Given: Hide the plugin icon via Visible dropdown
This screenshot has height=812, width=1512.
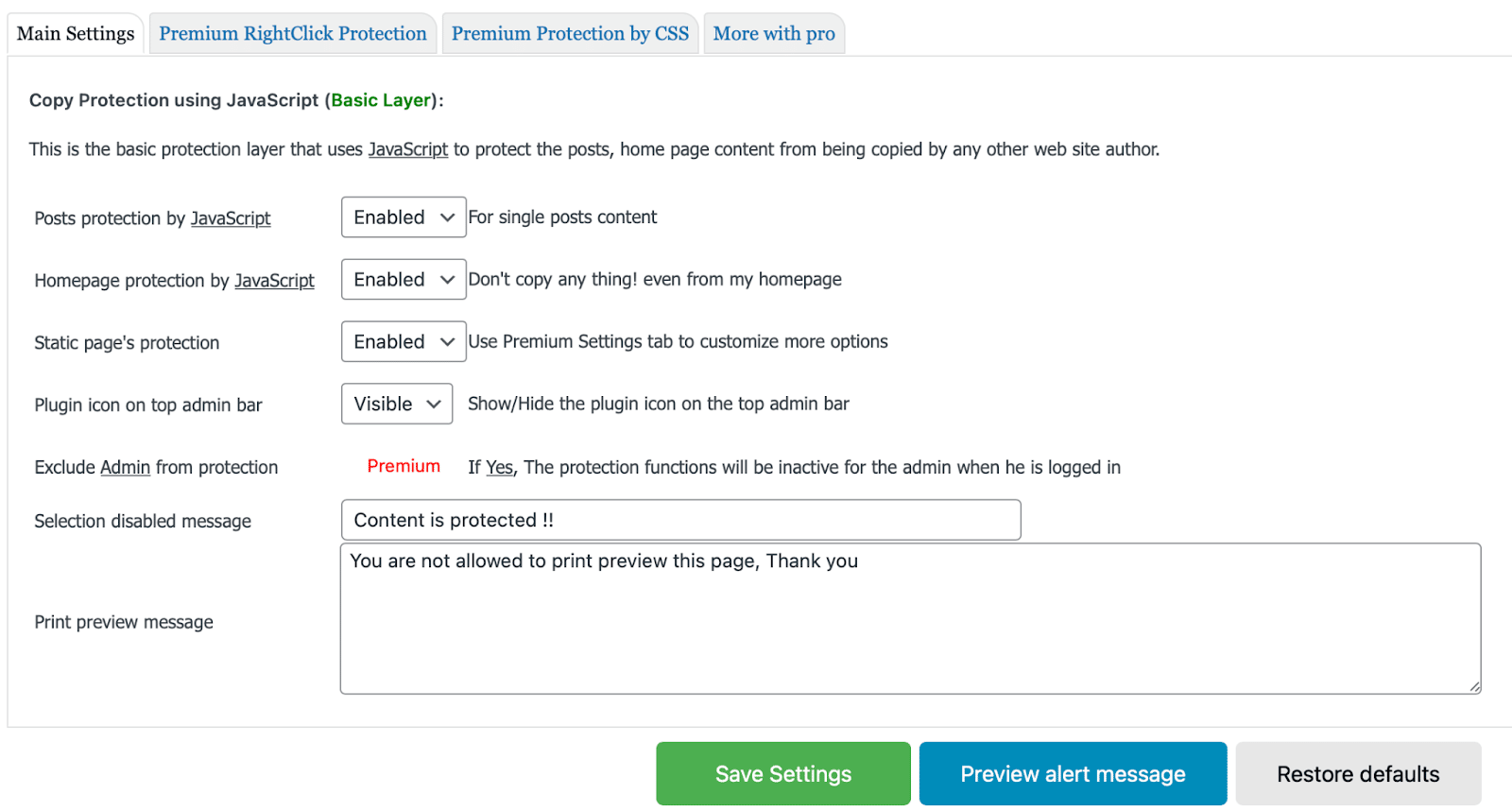Looking at the screenshot, I should (x=396, y=404).
